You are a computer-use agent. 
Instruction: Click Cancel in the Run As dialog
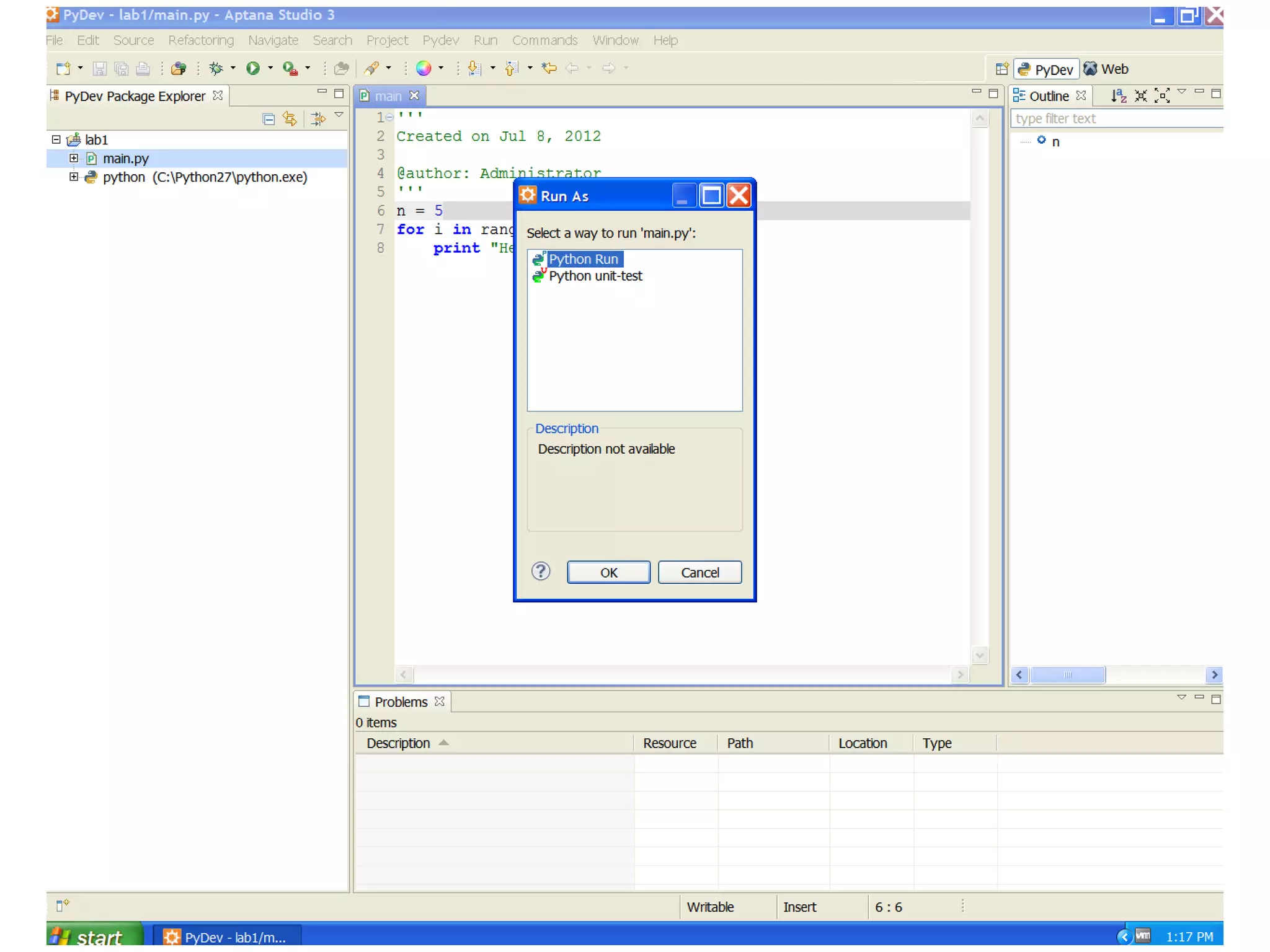click(699, 573)
